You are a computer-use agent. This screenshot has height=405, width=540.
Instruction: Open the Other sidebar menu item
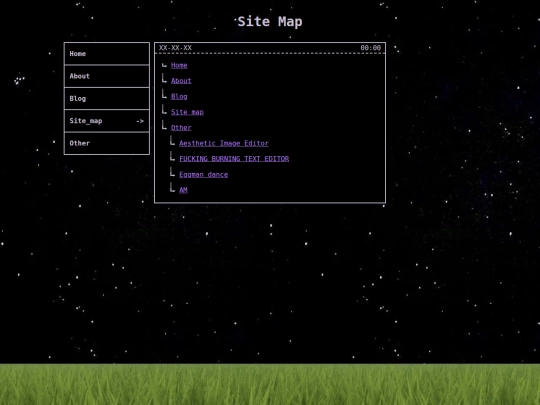point(107,143)
